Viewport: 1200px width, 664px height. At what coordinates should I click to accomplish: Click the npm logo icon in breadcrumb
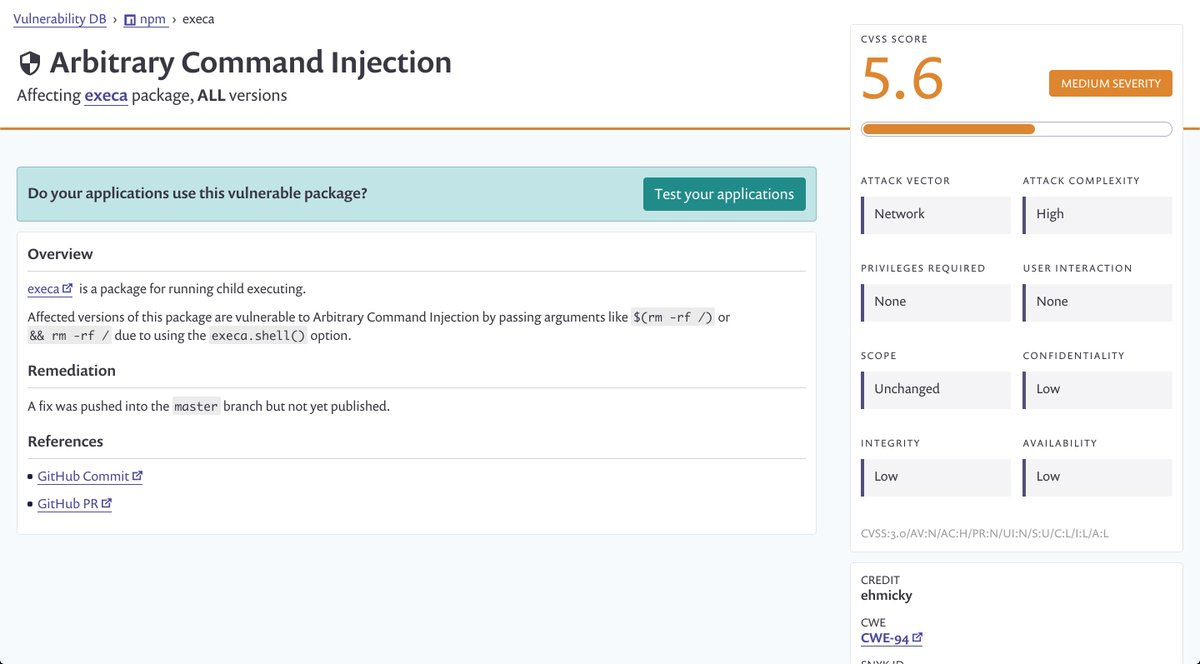130,19
